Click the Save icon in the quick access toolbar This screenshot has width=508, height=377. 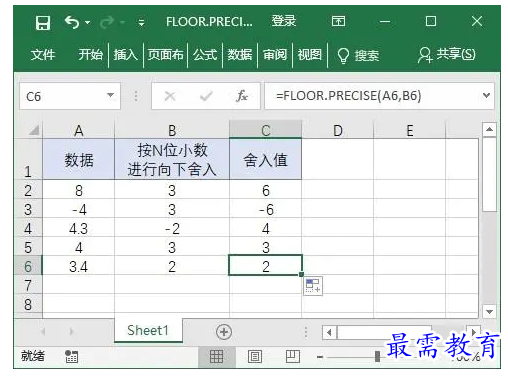point(43,23)
